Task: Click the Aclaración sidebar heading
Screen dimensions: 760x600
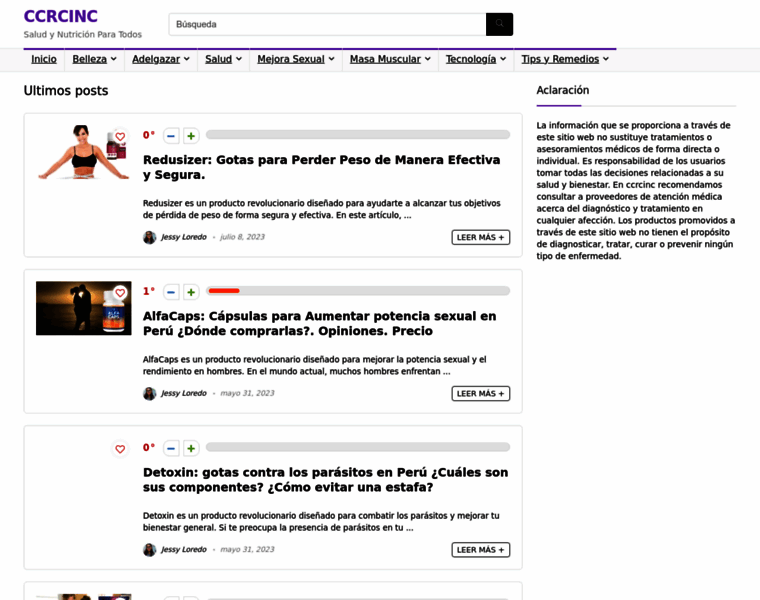Action: [563, 90]
